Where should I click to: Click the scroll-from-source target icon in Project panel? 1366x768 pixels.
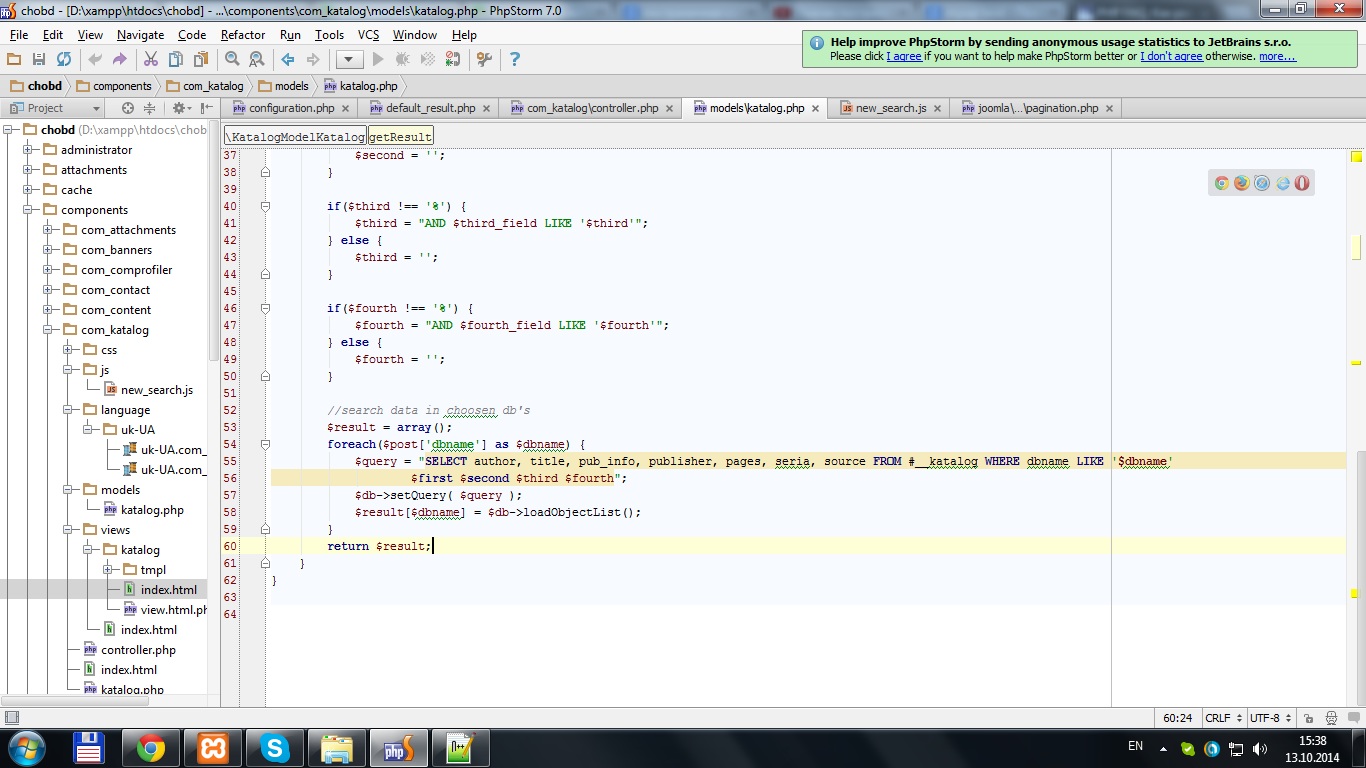127,108
